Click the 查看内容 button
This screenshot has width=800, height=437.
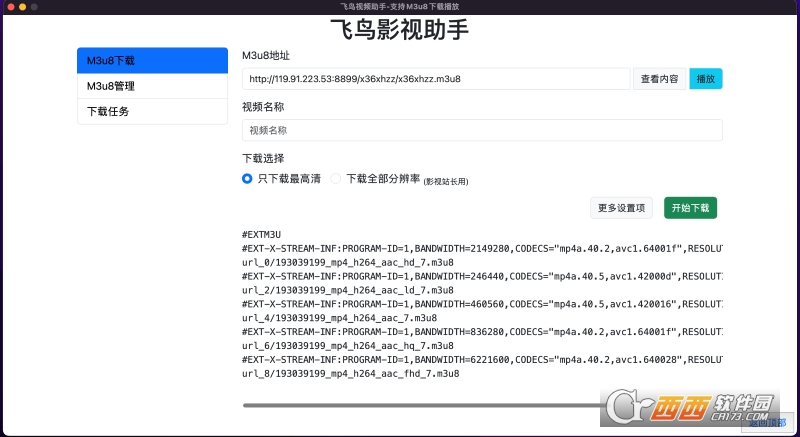[x=659, y=79]
